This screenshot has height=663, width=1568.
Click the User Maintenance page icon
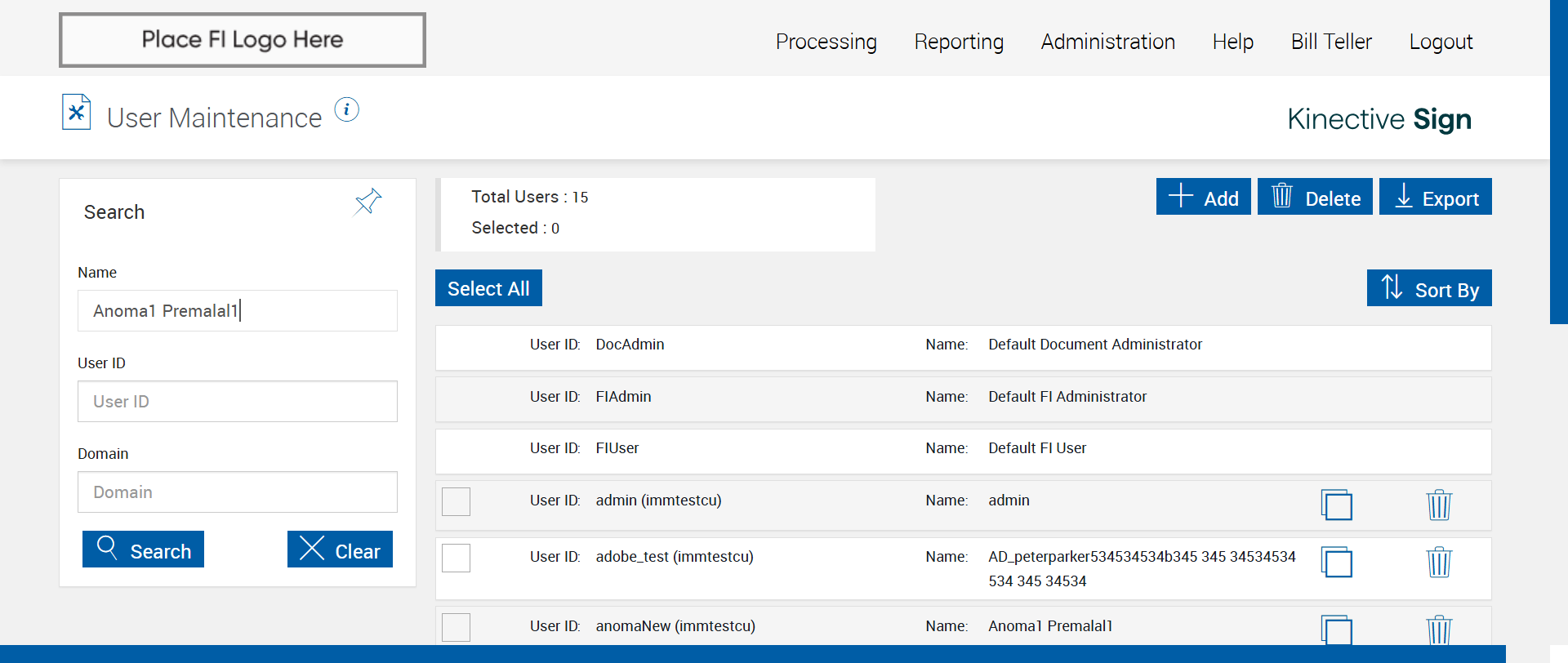point(77,113)
